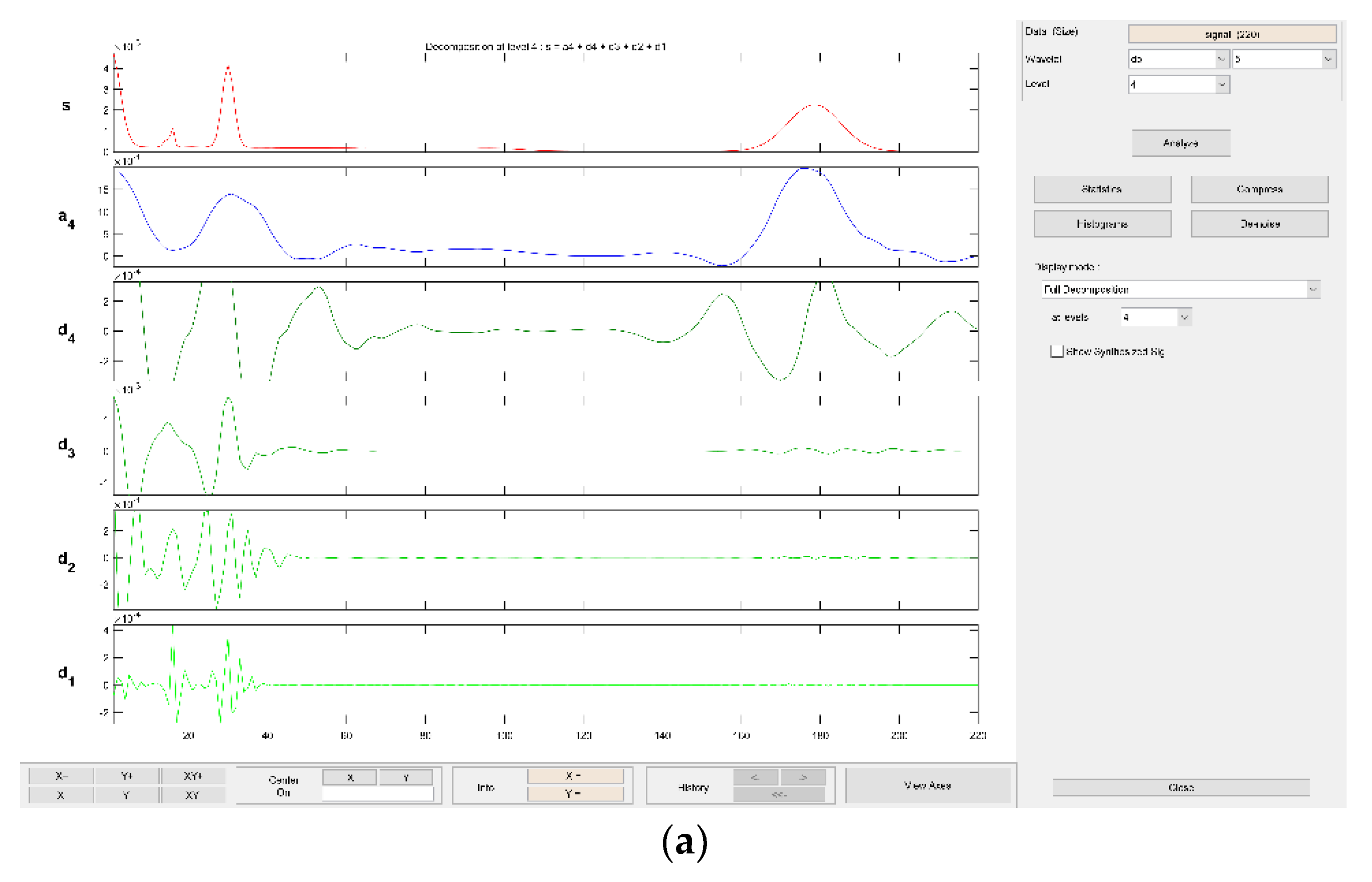
Task: Click the Y+ zoom button
Action: click(x=127, y=777)
